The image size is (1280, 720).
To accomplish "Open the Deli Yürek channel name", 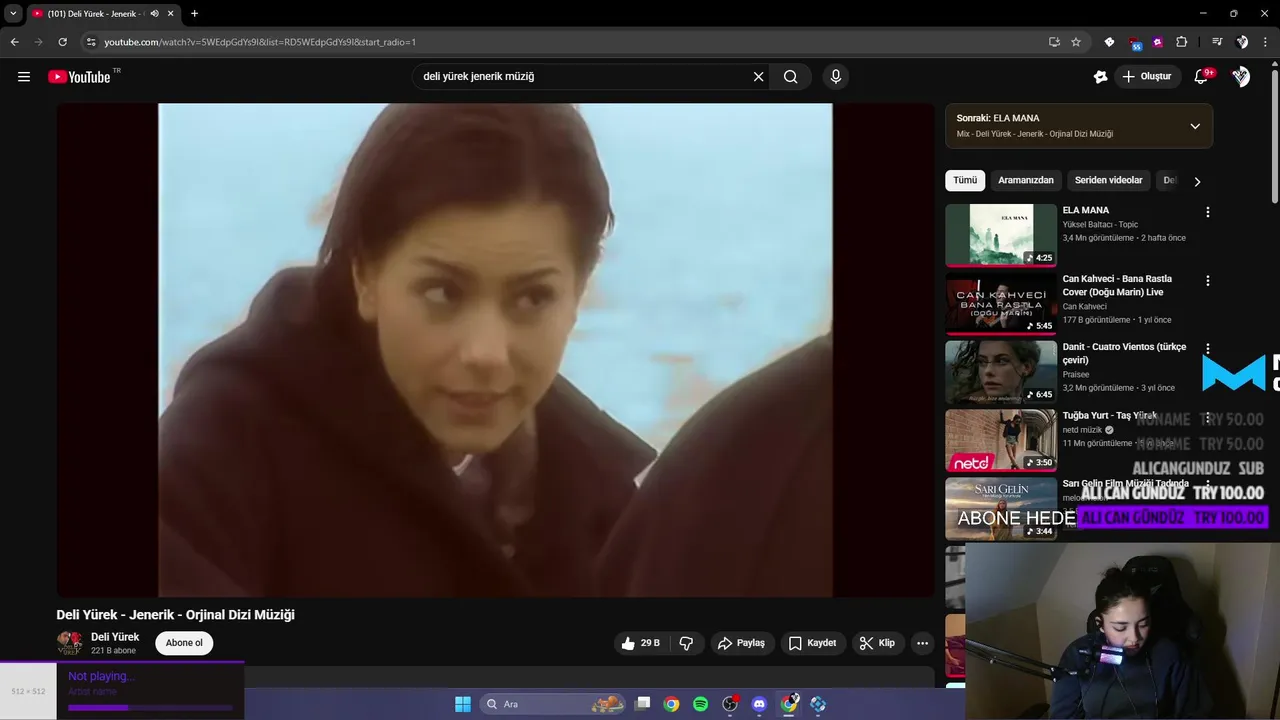I will (115, 637).
